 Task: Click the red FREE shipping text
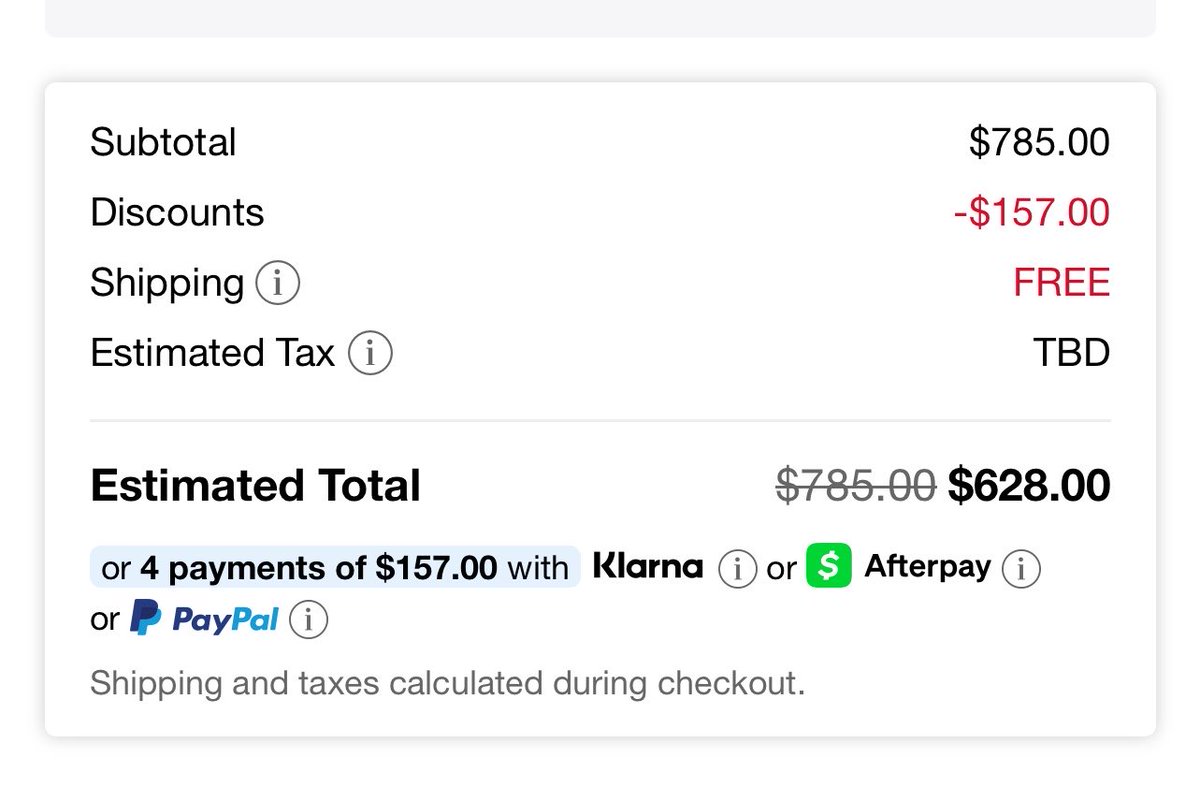coord(1061,283)
